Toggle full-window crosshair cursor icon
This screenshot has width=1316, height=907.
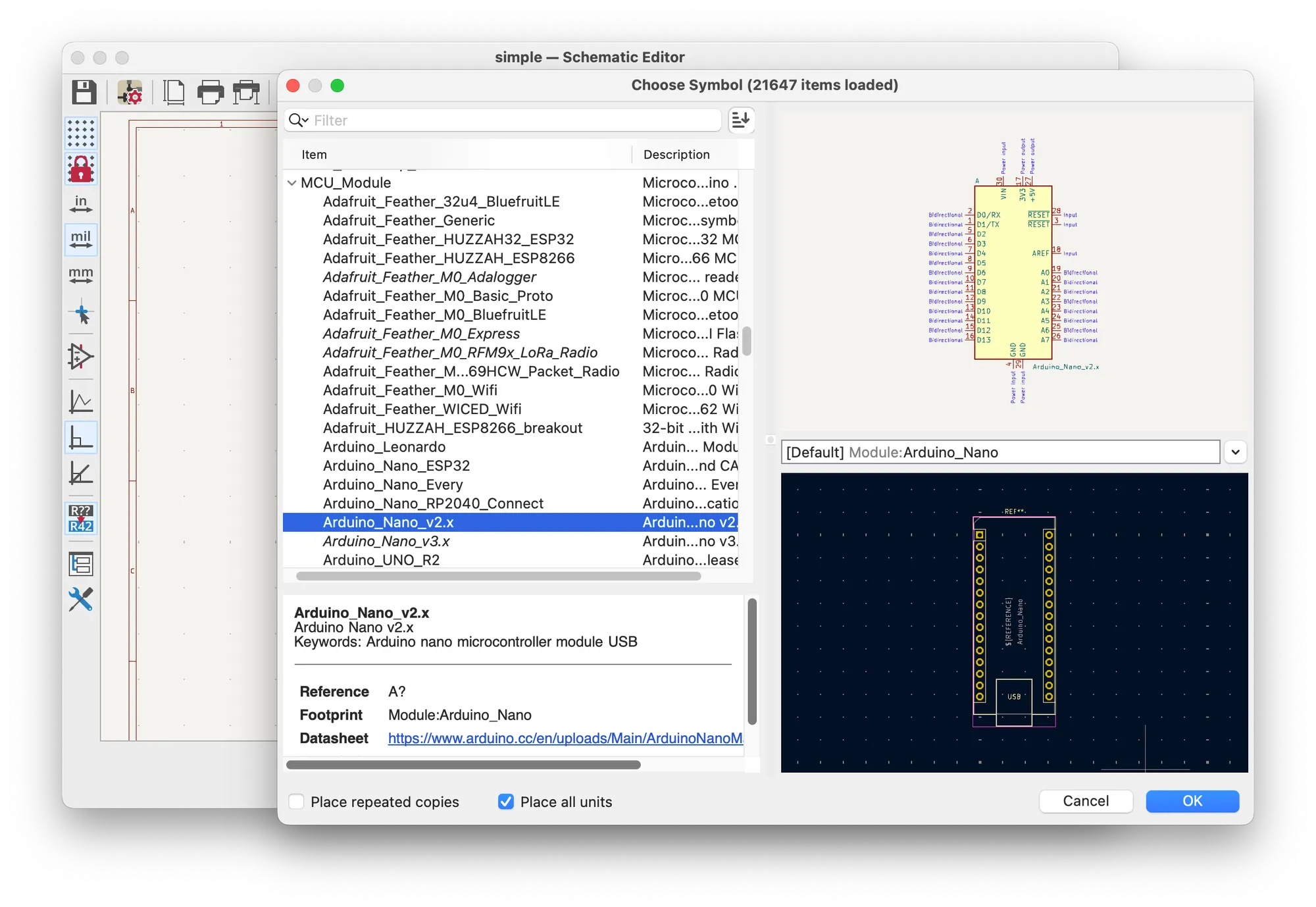(x=81, y=313)
